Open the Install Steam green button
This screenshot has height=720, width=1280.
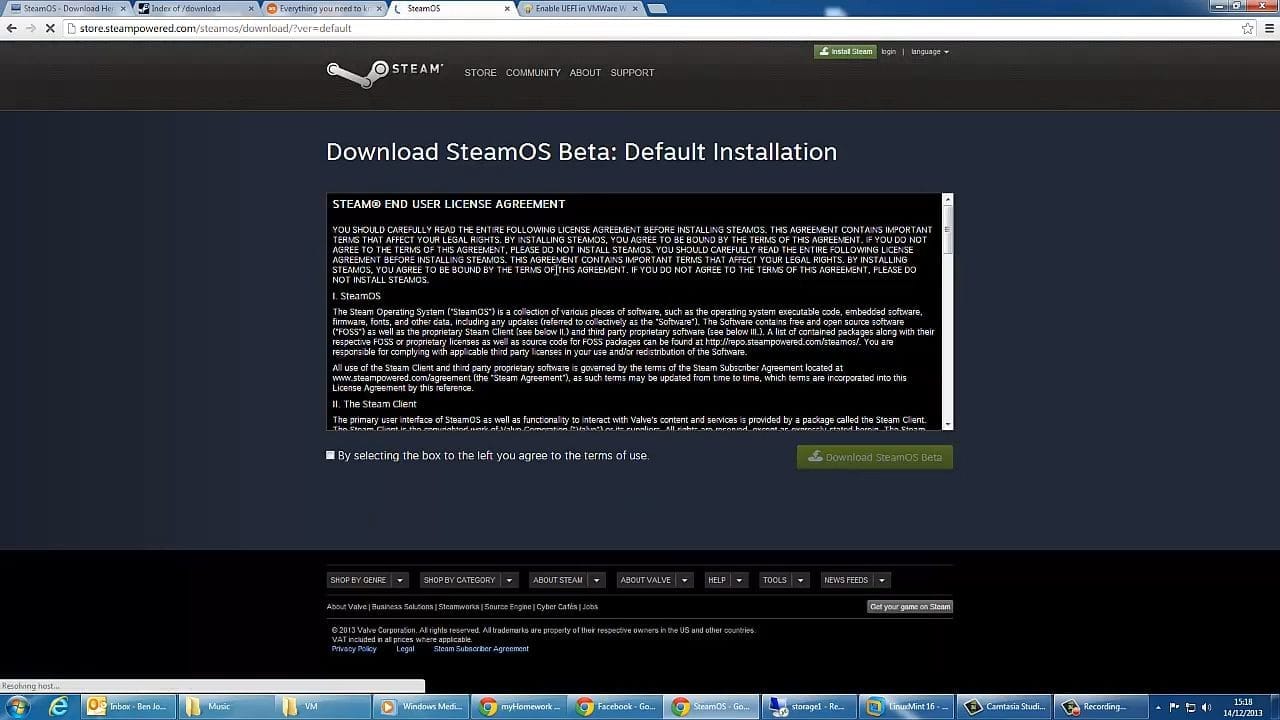pos(845,51)
